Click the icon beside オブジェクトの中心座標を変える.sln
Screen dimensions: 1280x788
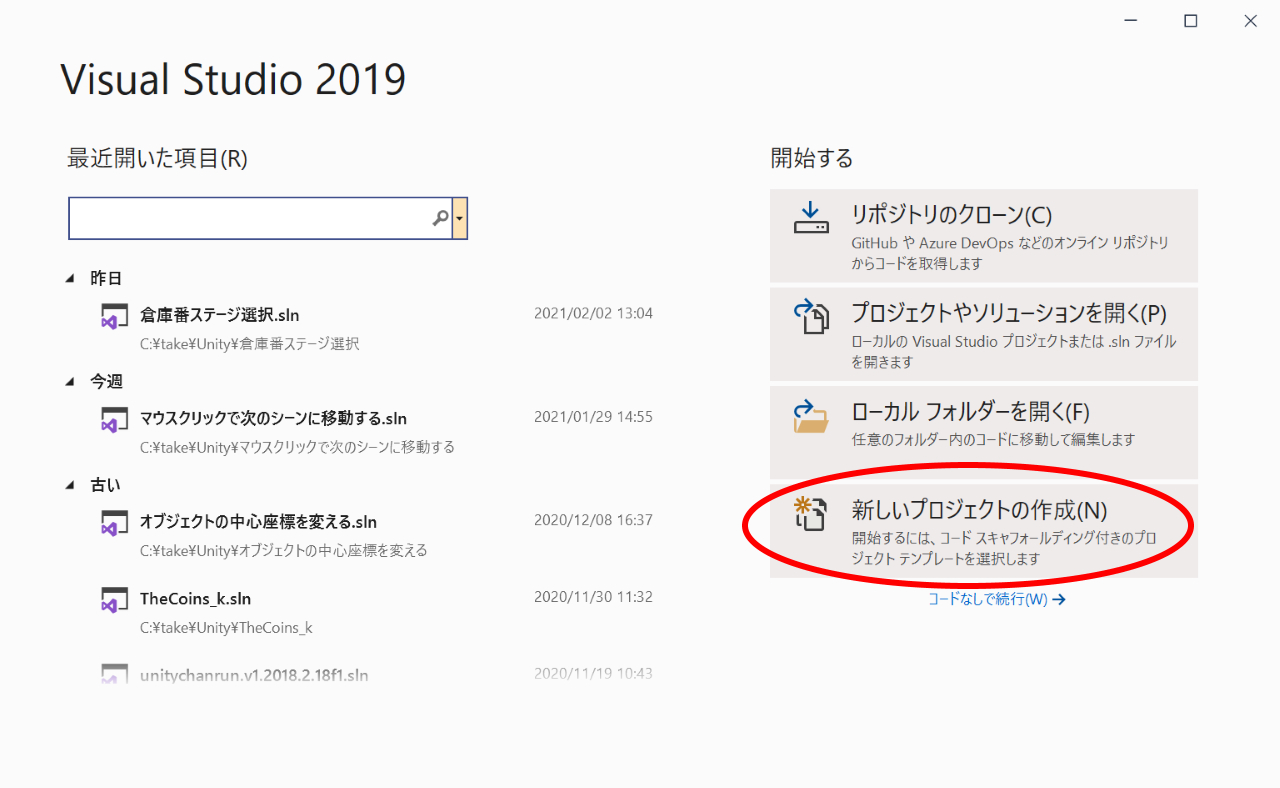(113, 521)
